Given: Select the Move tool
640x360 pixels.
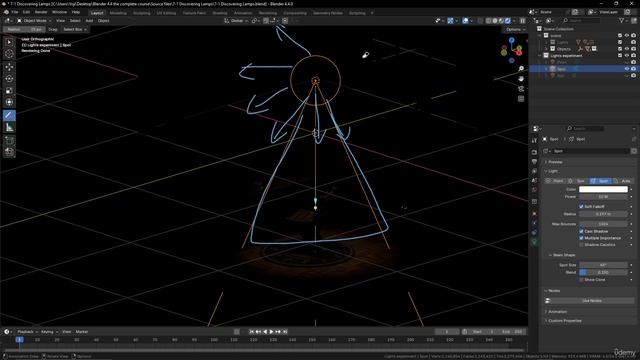Looking at the screenshot, I should [9, 67].
